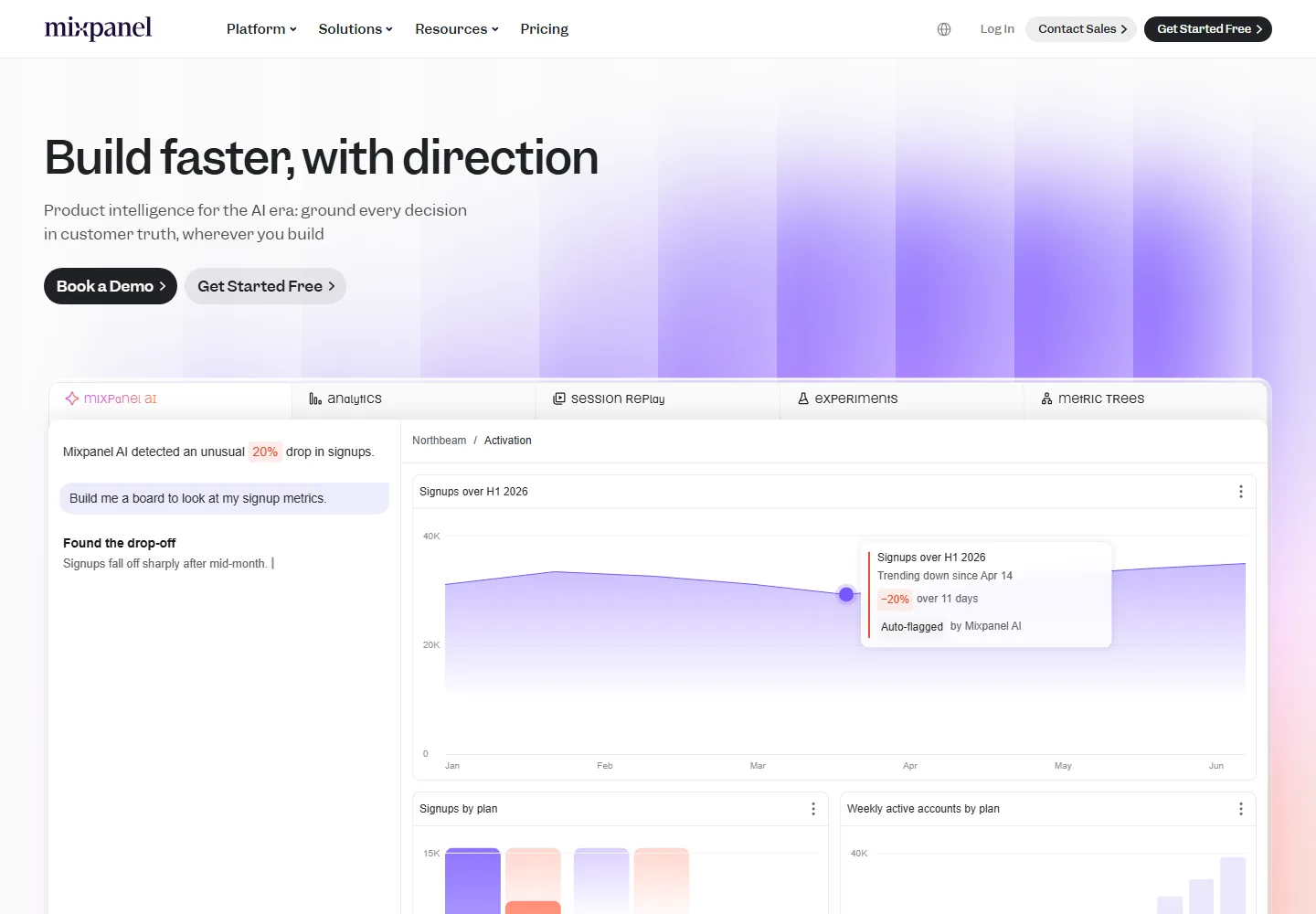This screenshot has width=1316, height=914.
Task: Click the Jan label on the chart axis
Action: click(x=452, y=766)
